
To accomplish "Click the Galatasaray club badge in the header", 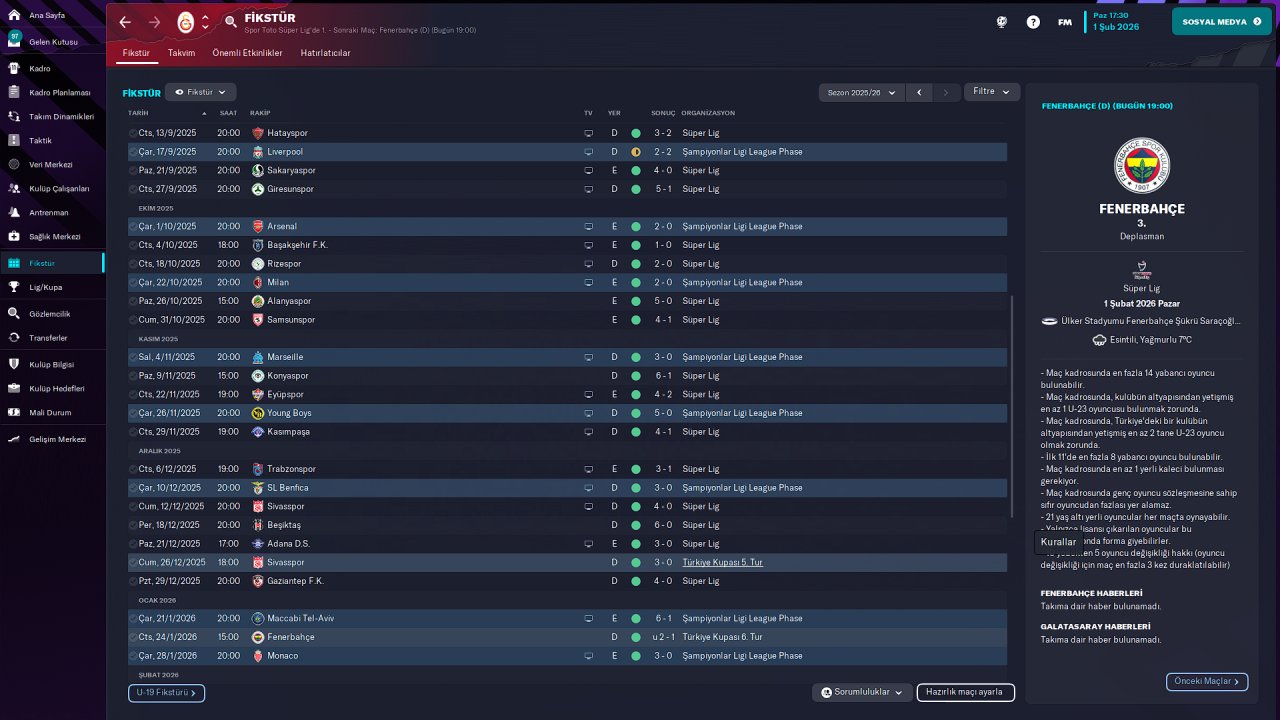I will (186, 22).
